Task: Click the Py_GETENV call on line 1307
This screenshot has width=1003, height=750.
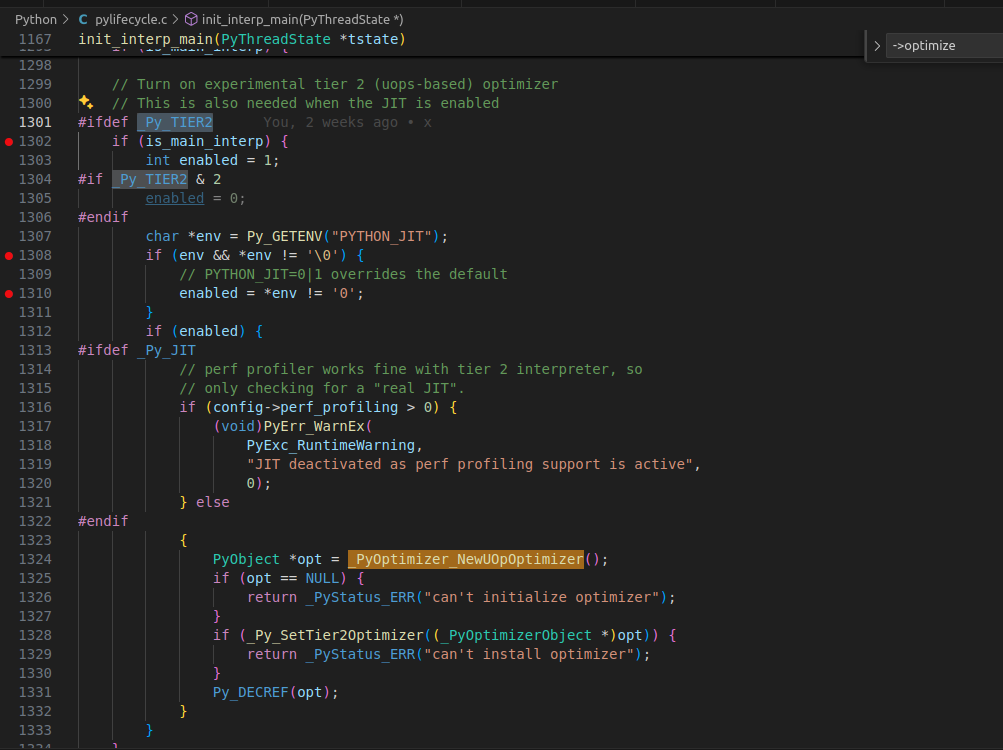Action: [288, 237]
